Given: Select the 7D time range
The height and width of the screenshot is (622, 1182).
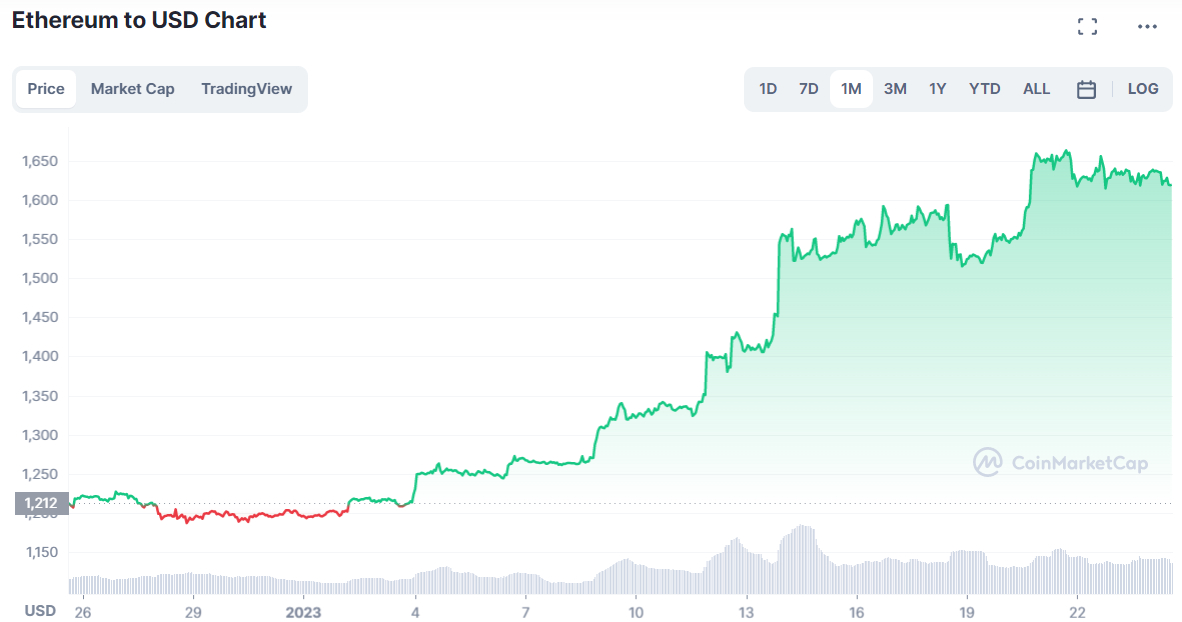Looking at the screenshot, I should tap(808, 89).
